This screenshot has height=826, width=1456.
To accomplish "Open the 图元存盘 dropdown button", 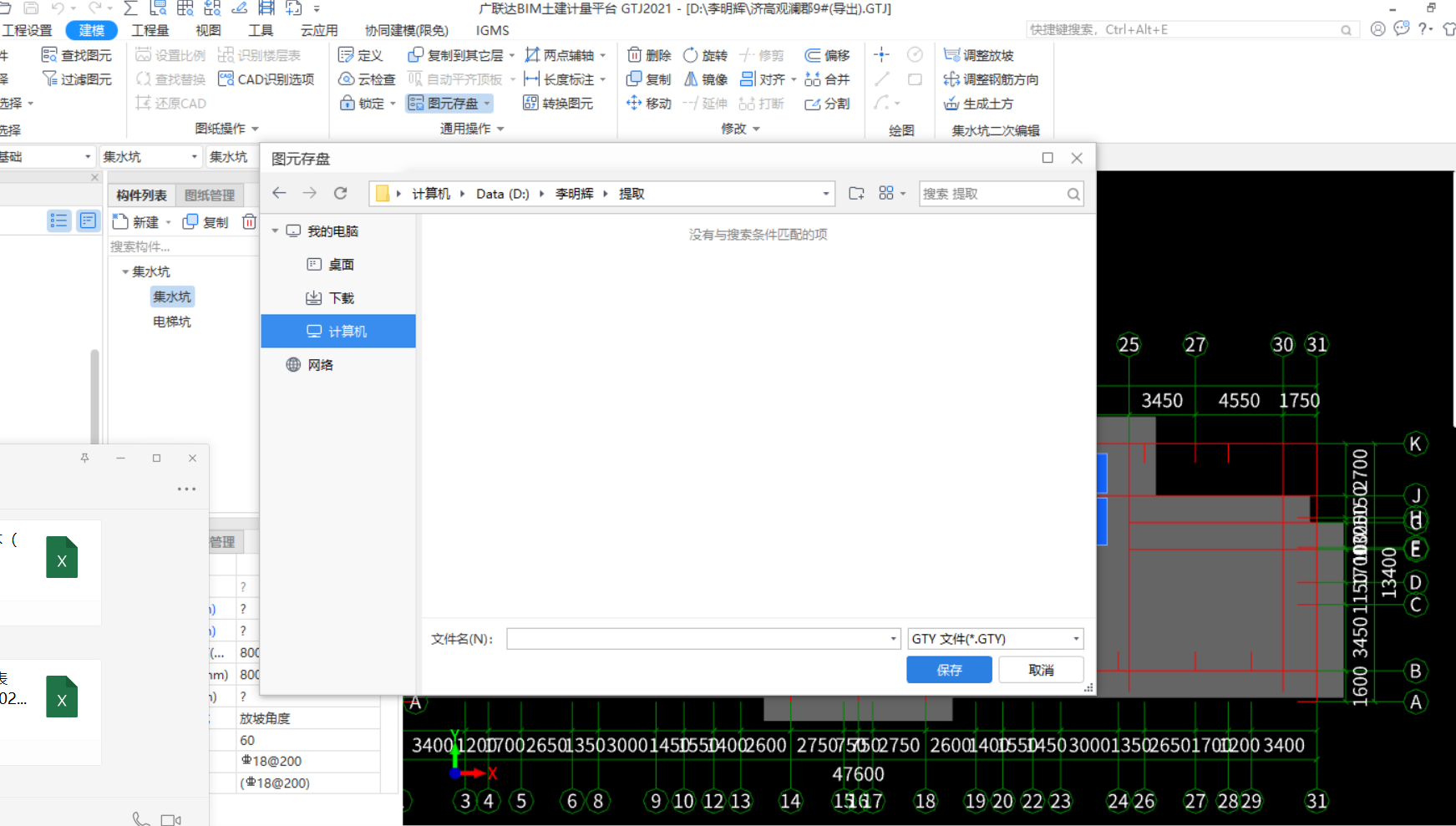I will (487, 104).
